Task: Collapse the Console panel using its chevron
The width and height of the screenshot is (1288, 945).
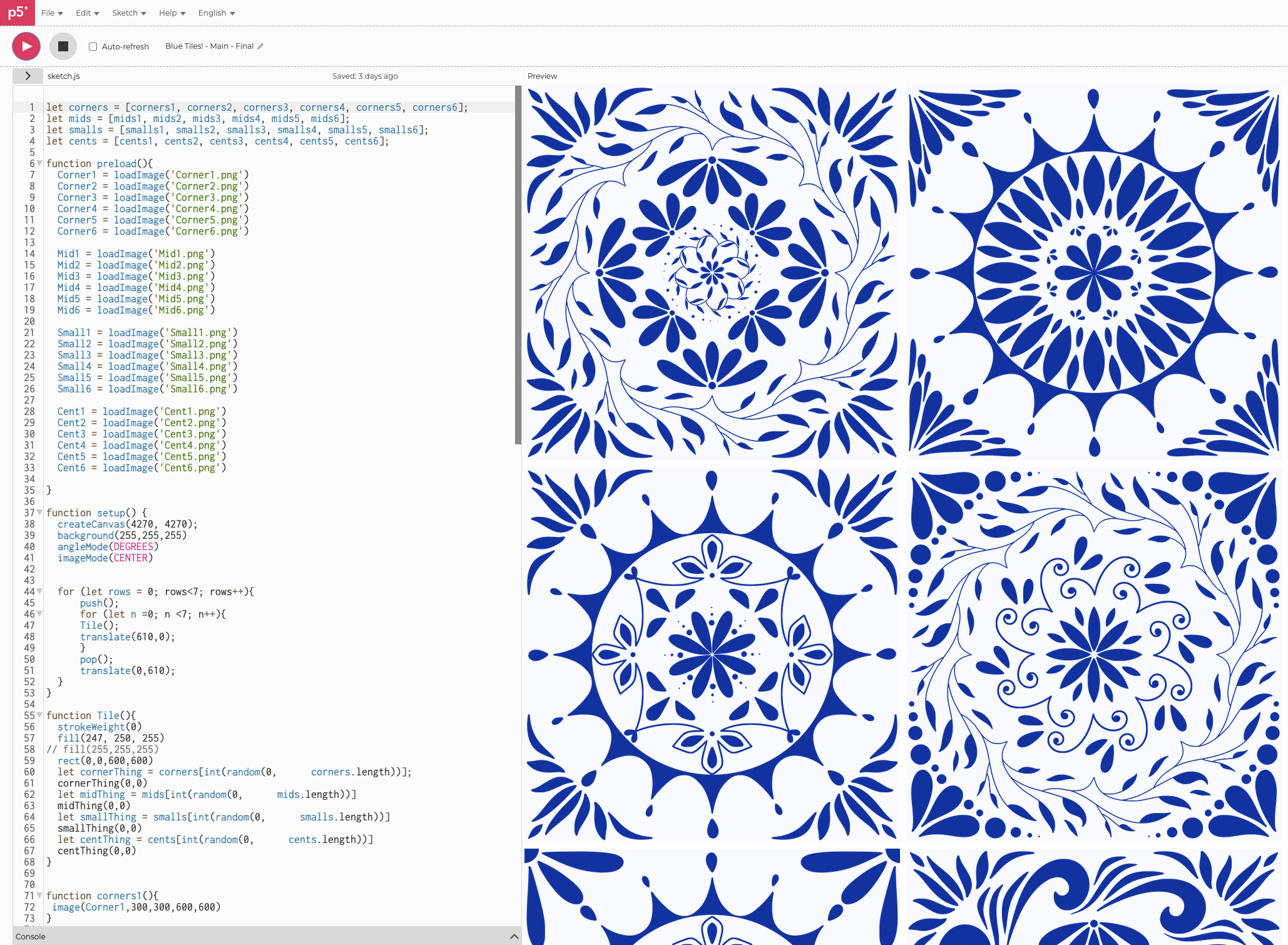Action: pos(513,936)
